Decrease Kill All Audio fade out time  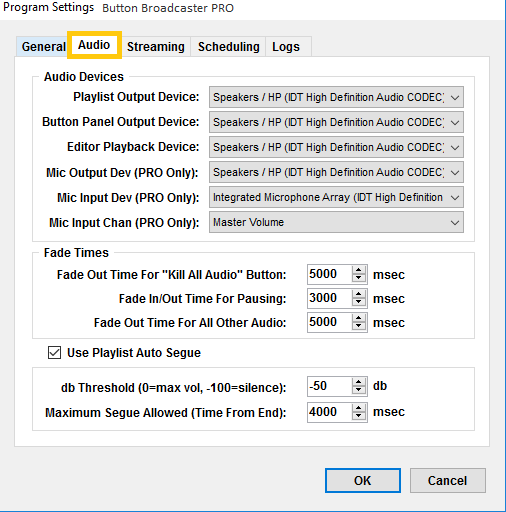[x=359, y=278]
